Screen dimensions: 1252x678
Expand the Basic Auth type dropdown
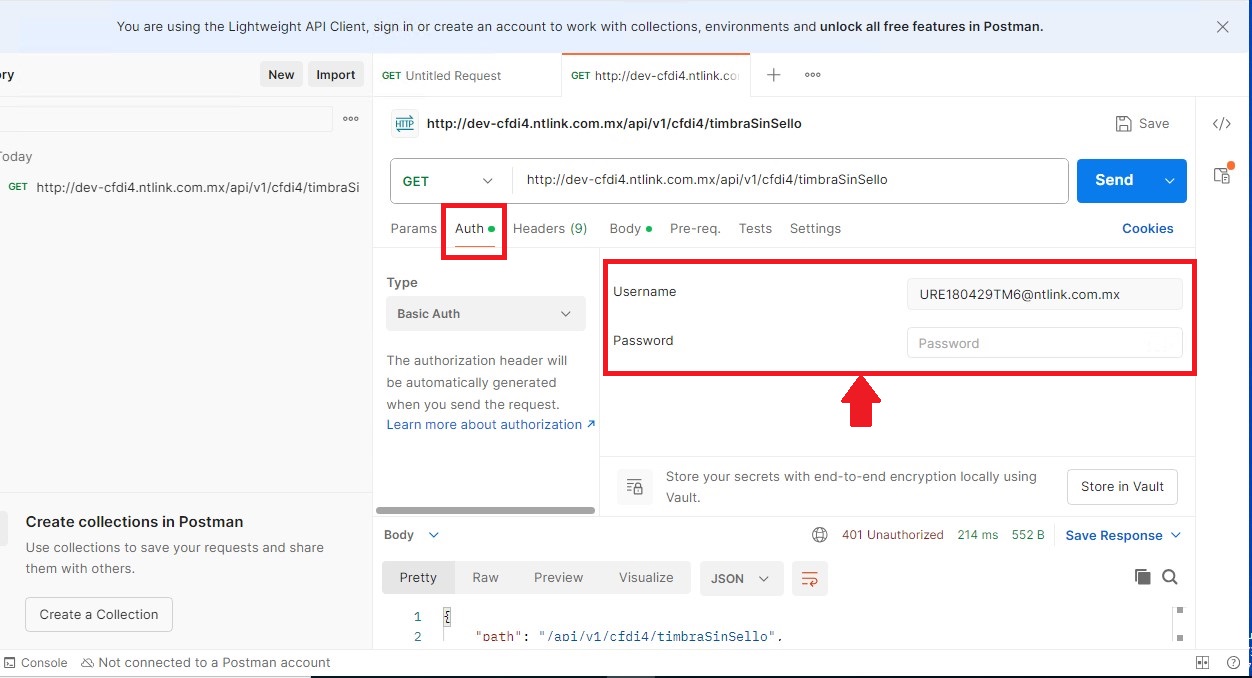(485, 314)
